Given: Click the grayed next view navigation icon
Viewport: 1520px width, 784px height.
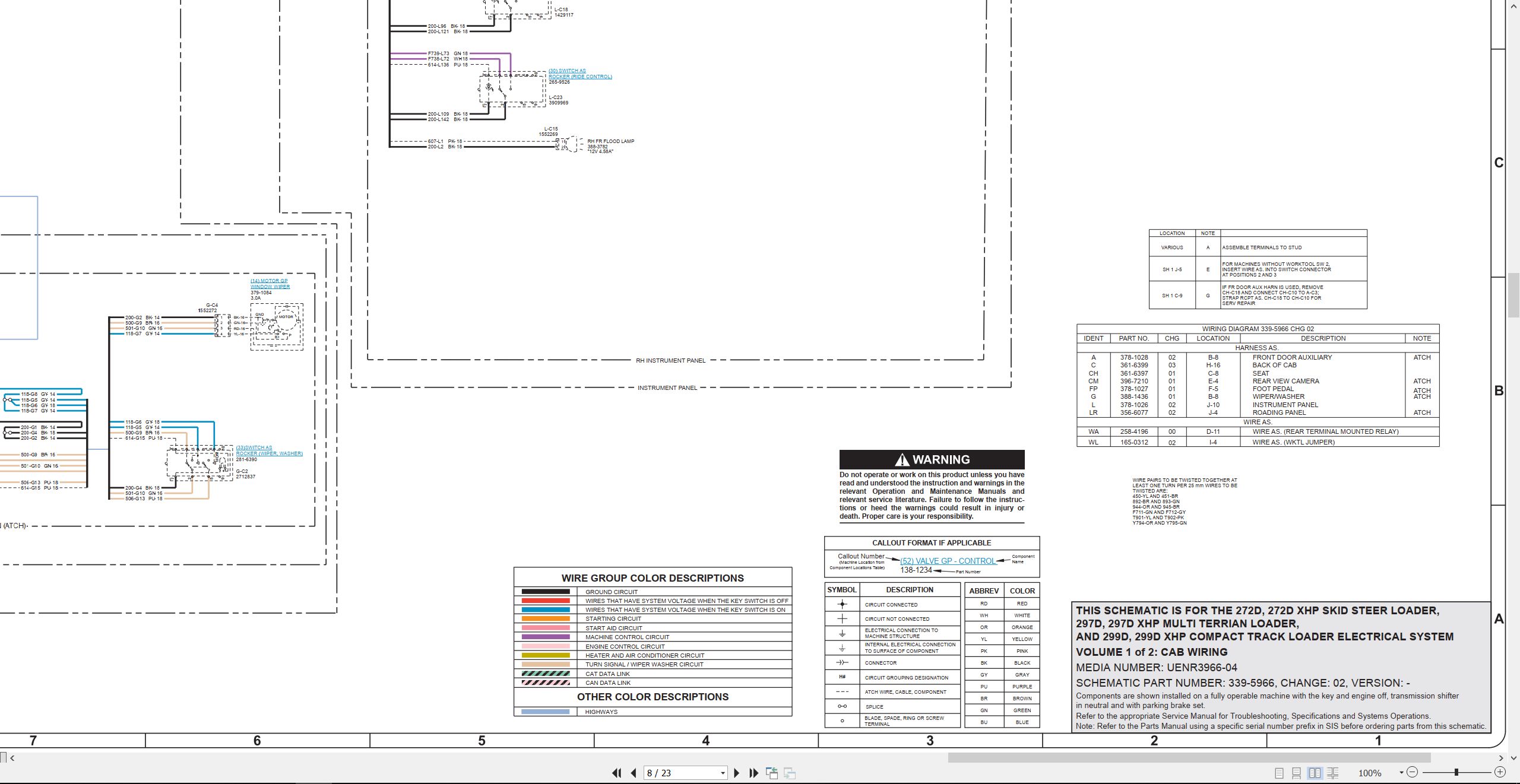Looking at the screenshot, I should [790, 773].
